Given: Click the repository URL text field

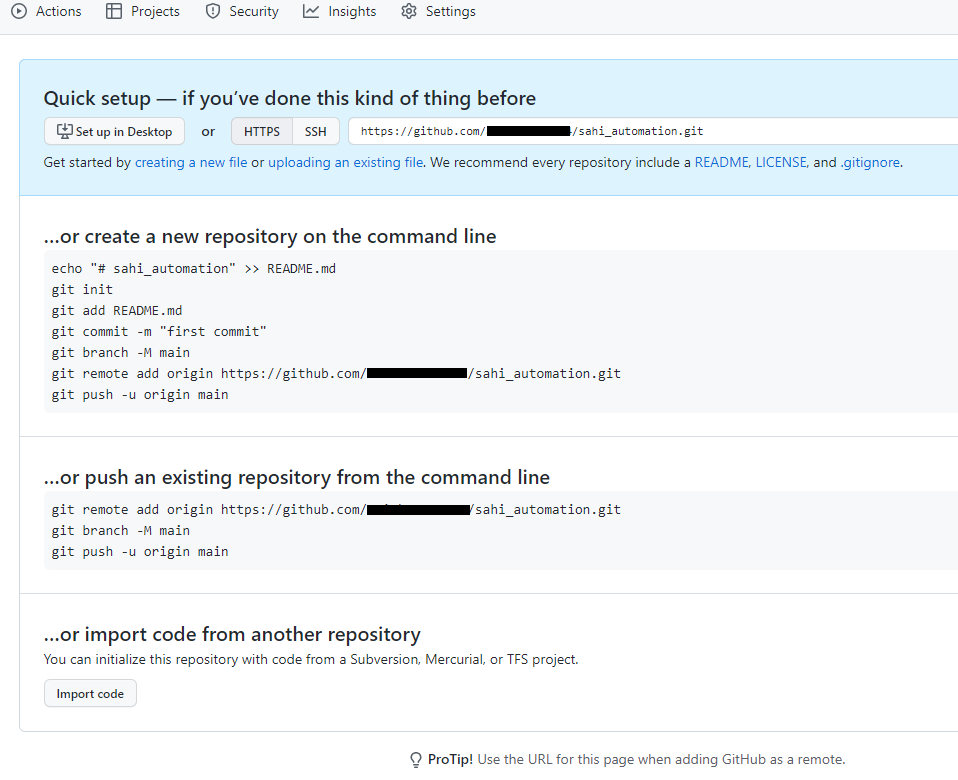Looking at the screenshot, I should click(x=650, y=131).
